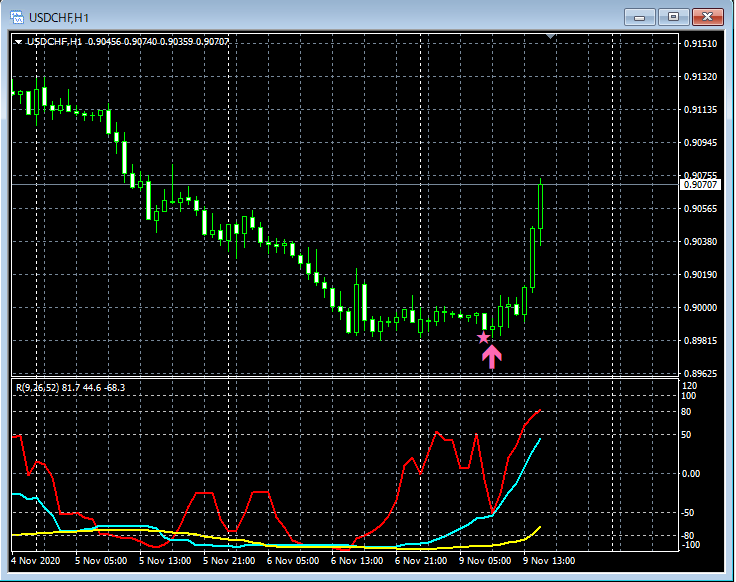The height and width of the screenshot is (582, 736).
Task: Click the indicator scale value 120
Action: [690, 386]
